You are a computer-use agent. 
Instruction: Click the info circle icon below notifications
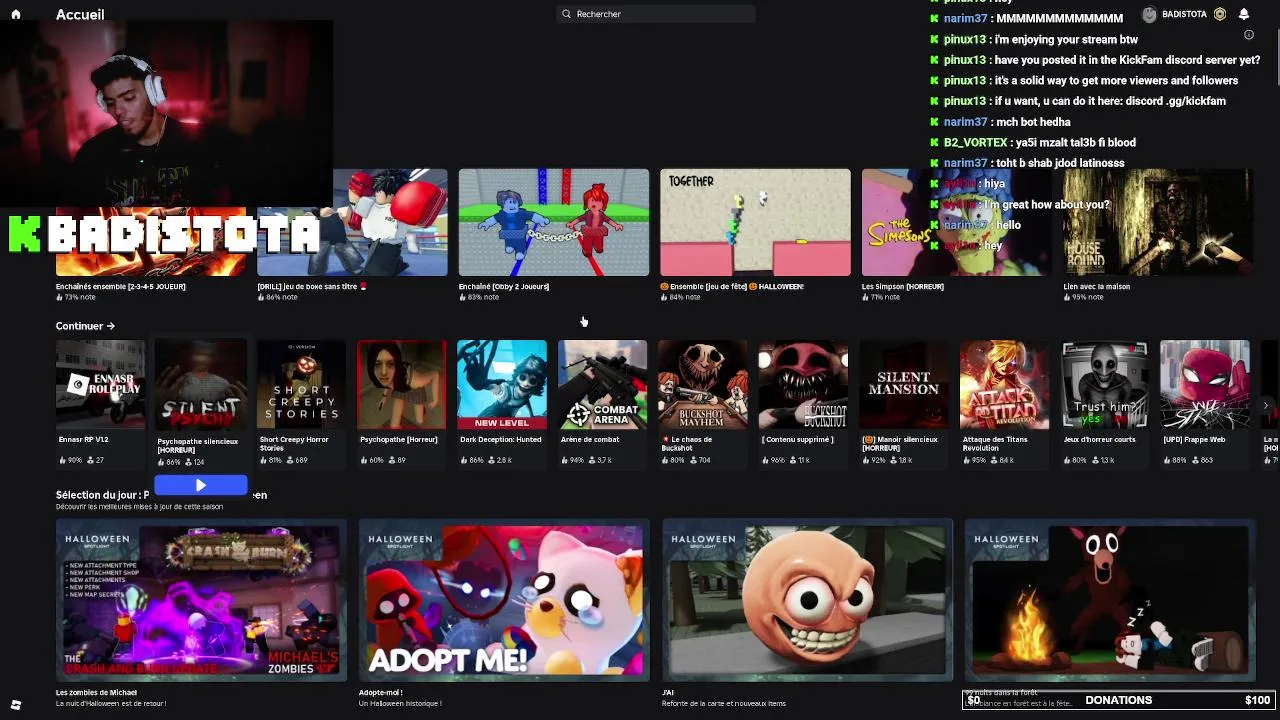click(x=1248, y=35)
